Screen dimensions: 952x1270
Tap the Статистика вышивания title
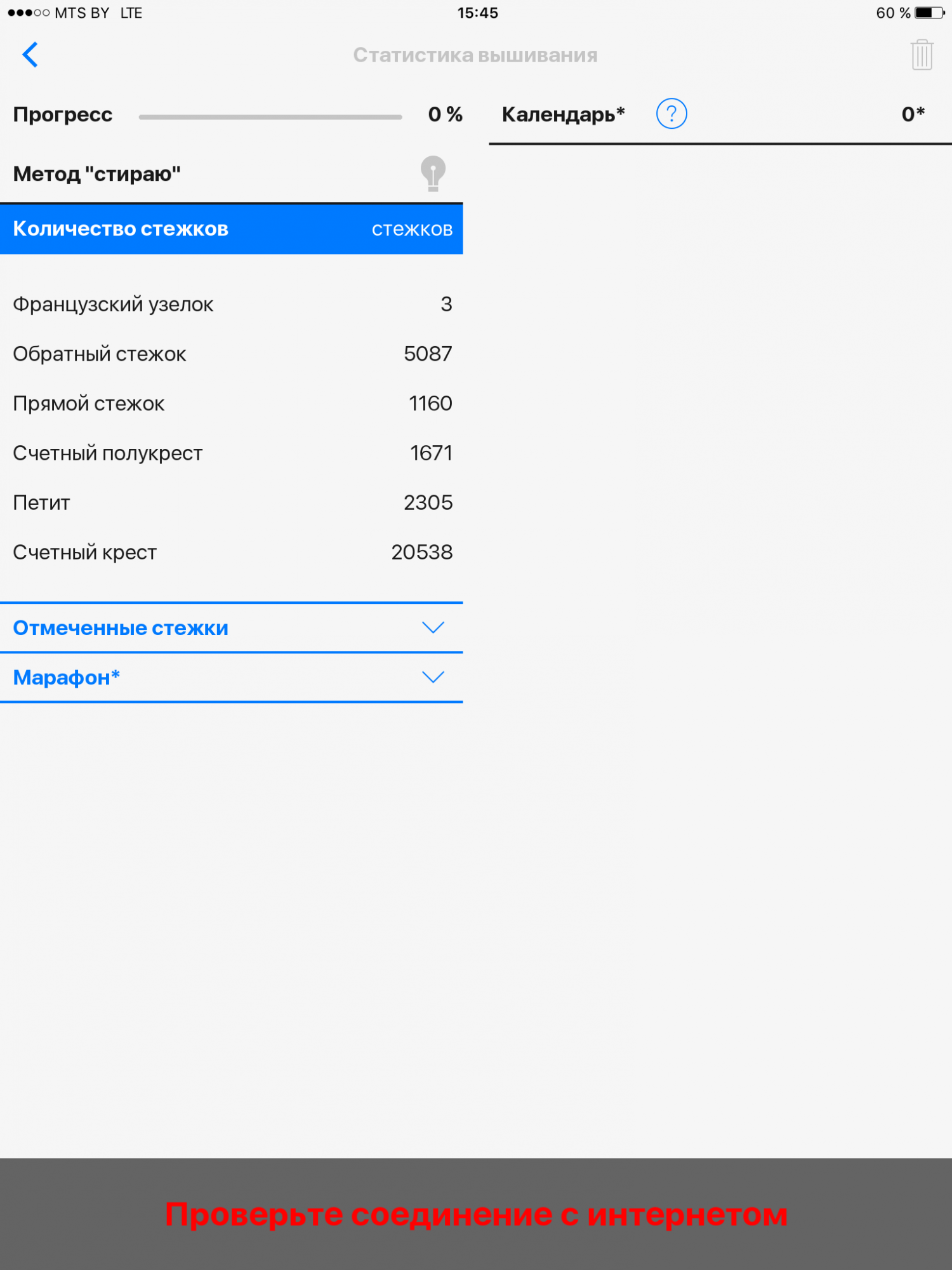tap(475, 55)
